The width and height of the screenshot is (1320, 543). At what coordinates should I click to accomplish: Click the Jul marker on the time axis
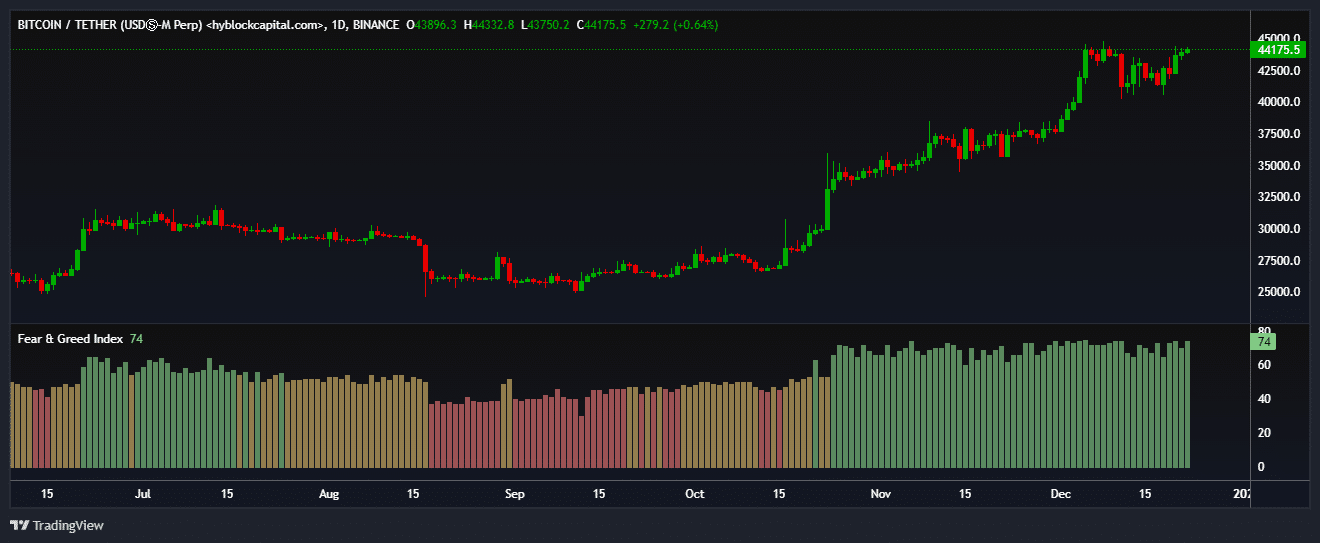coord(143,494)
